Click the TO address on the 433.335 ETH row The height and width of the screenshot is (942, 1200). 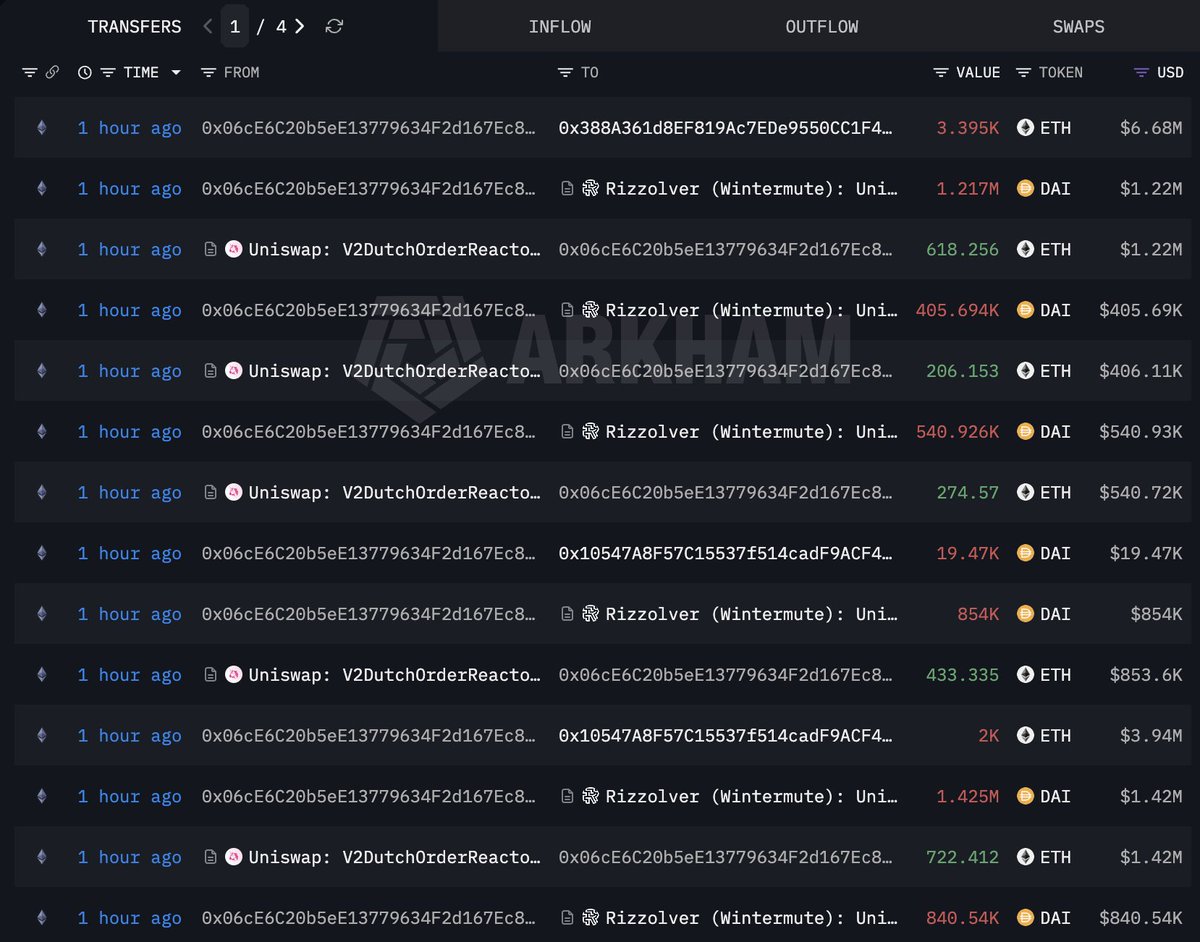[726, 675]
